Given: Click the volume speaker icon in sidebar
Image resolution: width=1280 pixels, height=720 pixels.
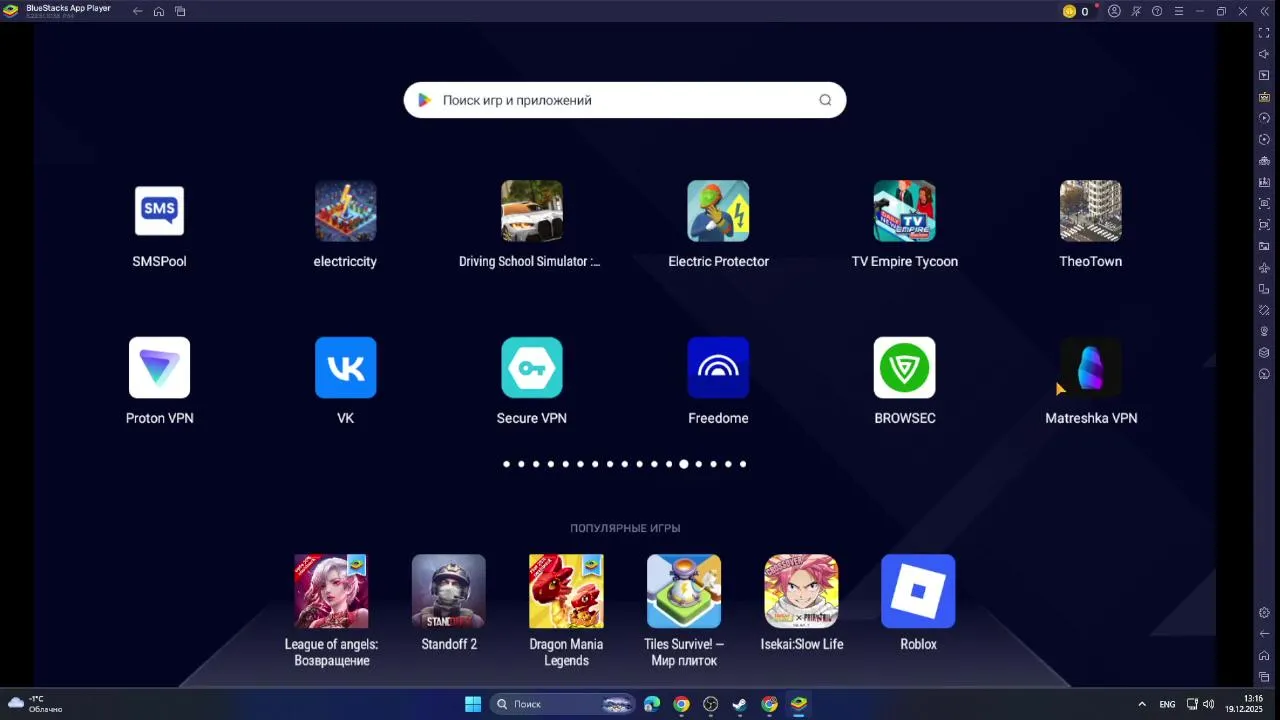Looking at the screenshot, I should (x=1264, y=54).
